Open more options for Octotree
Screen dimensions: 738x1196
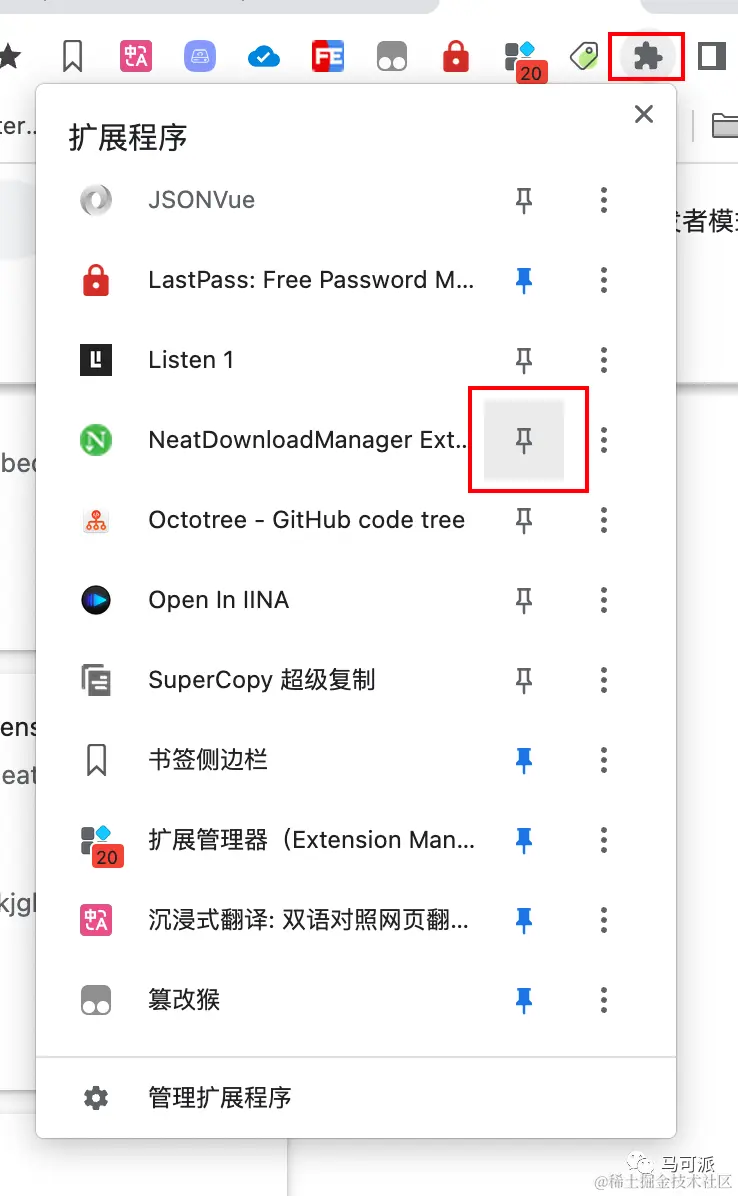point(604,520)
